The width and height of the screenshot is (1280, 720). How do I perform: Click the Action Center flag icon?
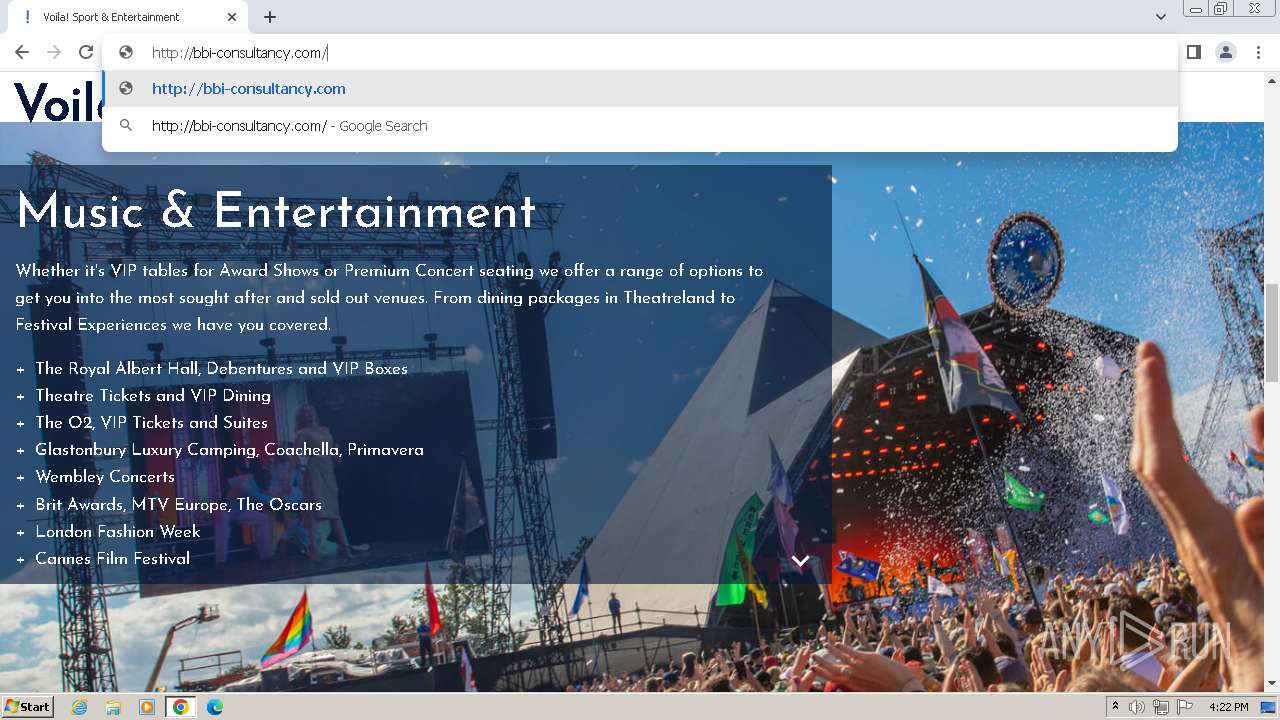[1185, 707]
